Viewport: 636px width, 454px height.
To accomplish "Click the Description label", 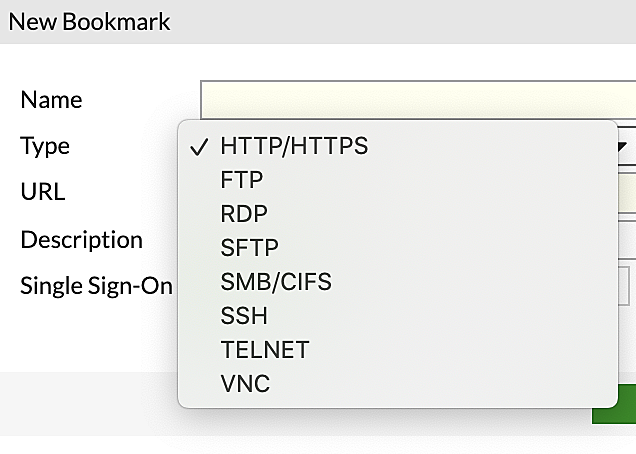I will 81,240.
